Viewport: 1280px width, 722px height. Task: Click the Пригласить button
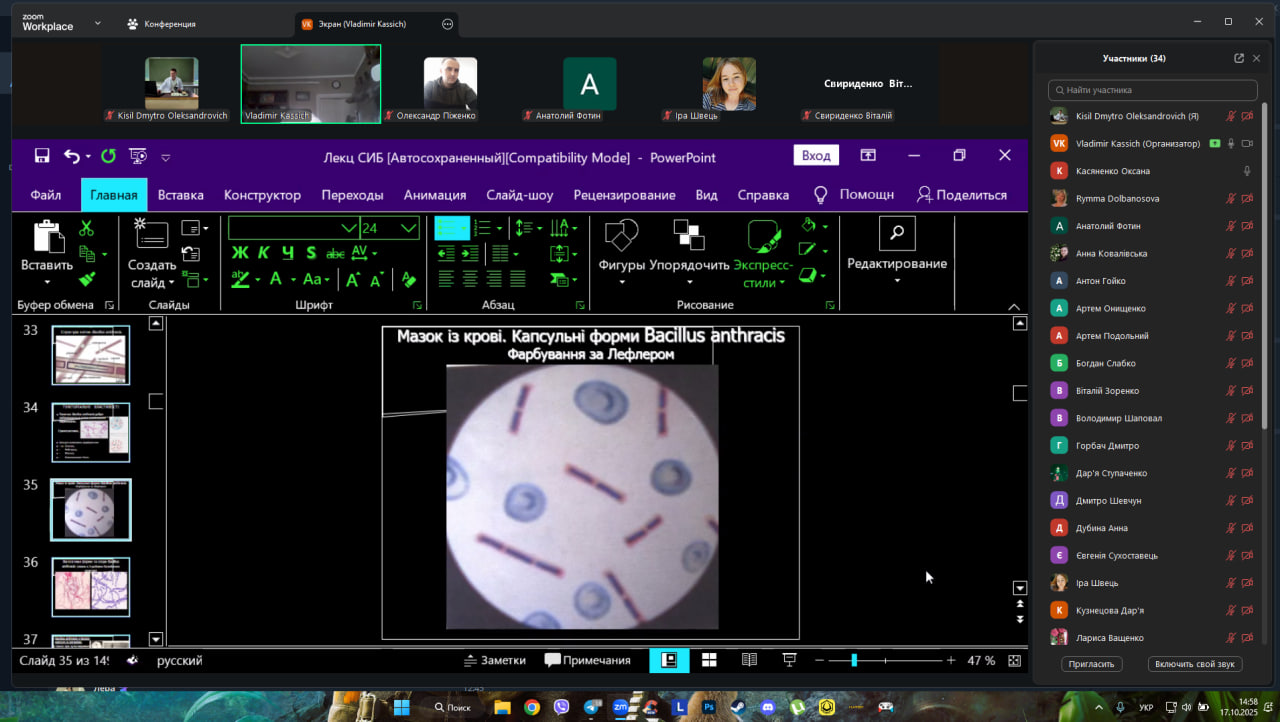(x=1092, y=664)
